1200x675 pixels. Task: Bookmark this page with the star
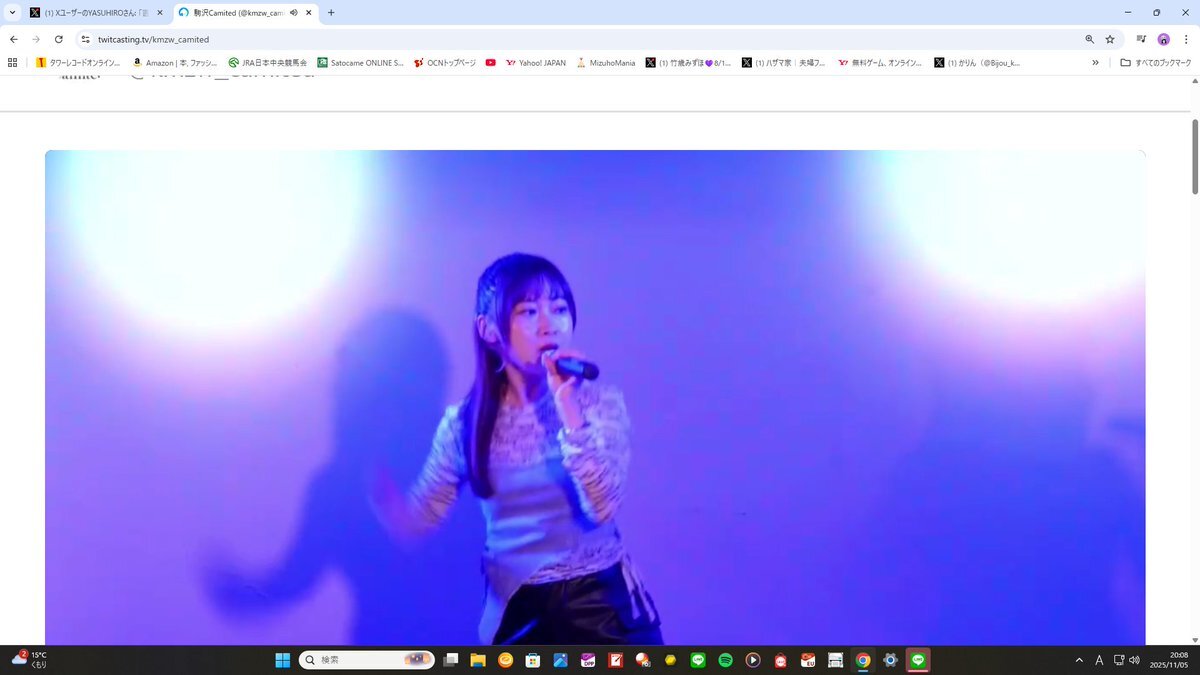(1110, 39)
